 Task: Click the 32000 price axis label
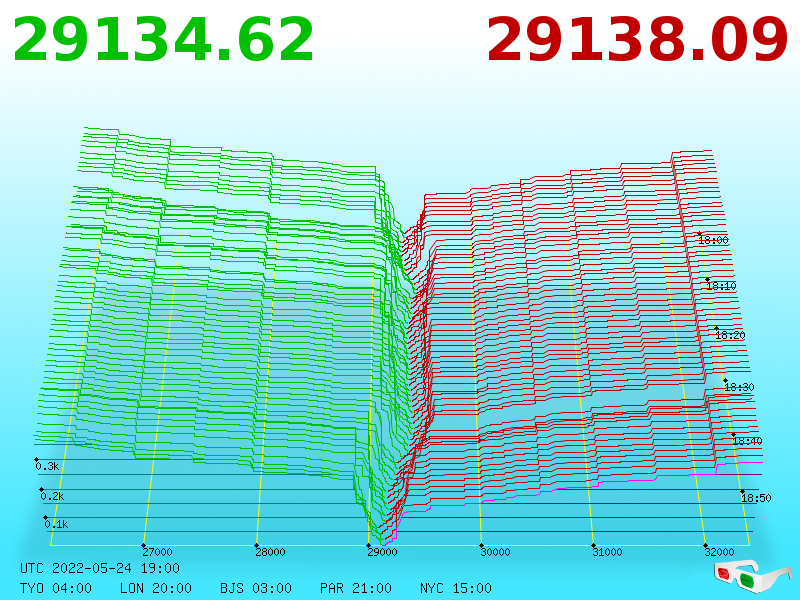[x=719, y=552]
